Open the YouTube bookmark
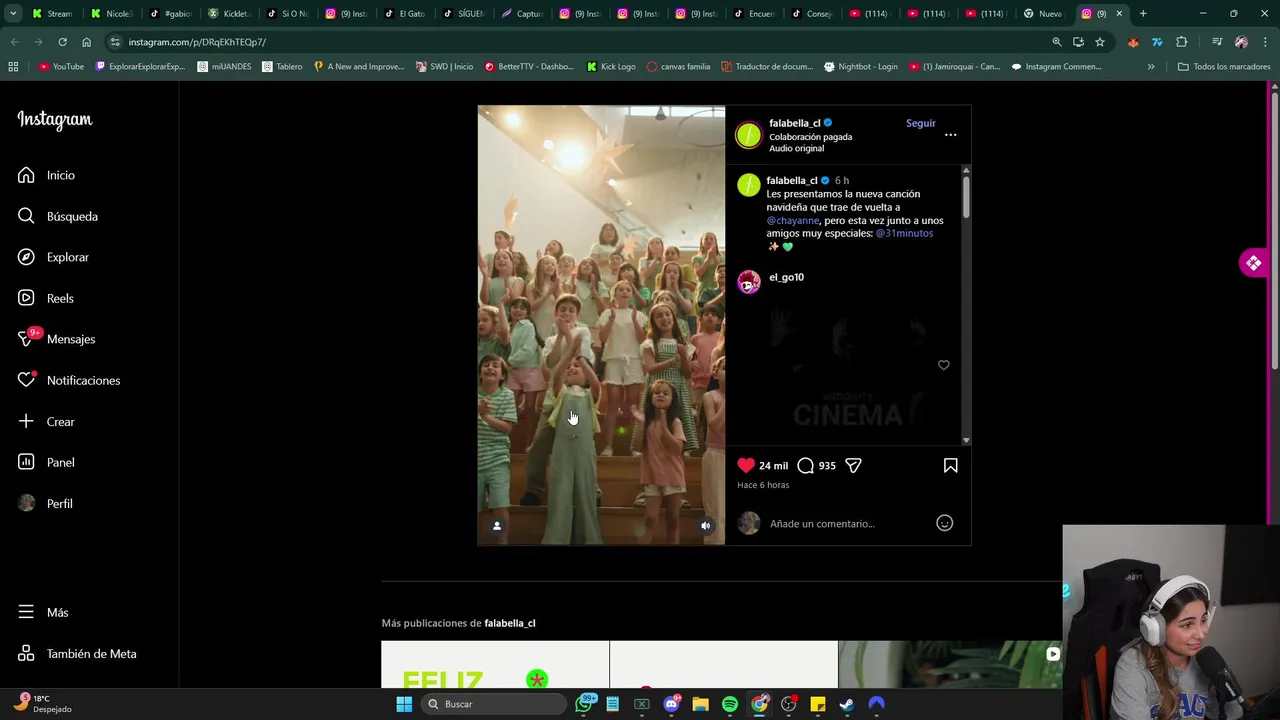1280x720 pixels. pyautogui.click(x=62, y=67)
